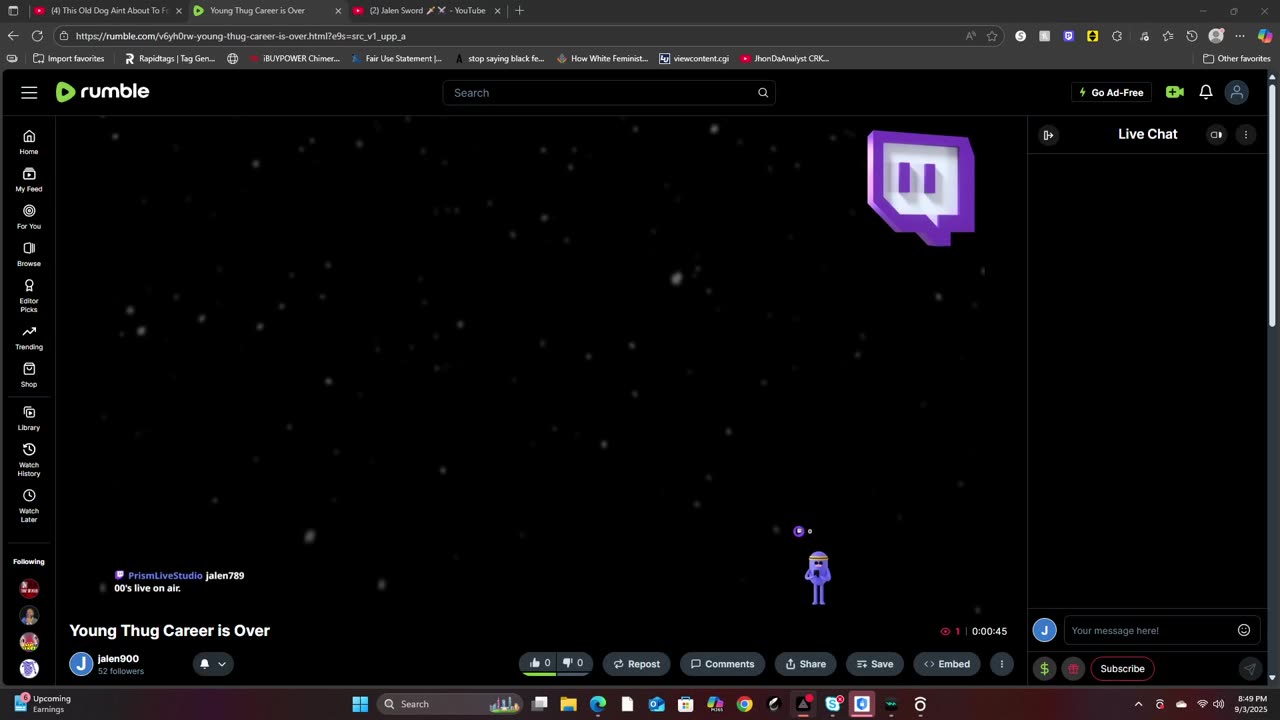This screenshot has height=720, width=1280.
Task: Open the Rumble Shop
Action: 29,375
